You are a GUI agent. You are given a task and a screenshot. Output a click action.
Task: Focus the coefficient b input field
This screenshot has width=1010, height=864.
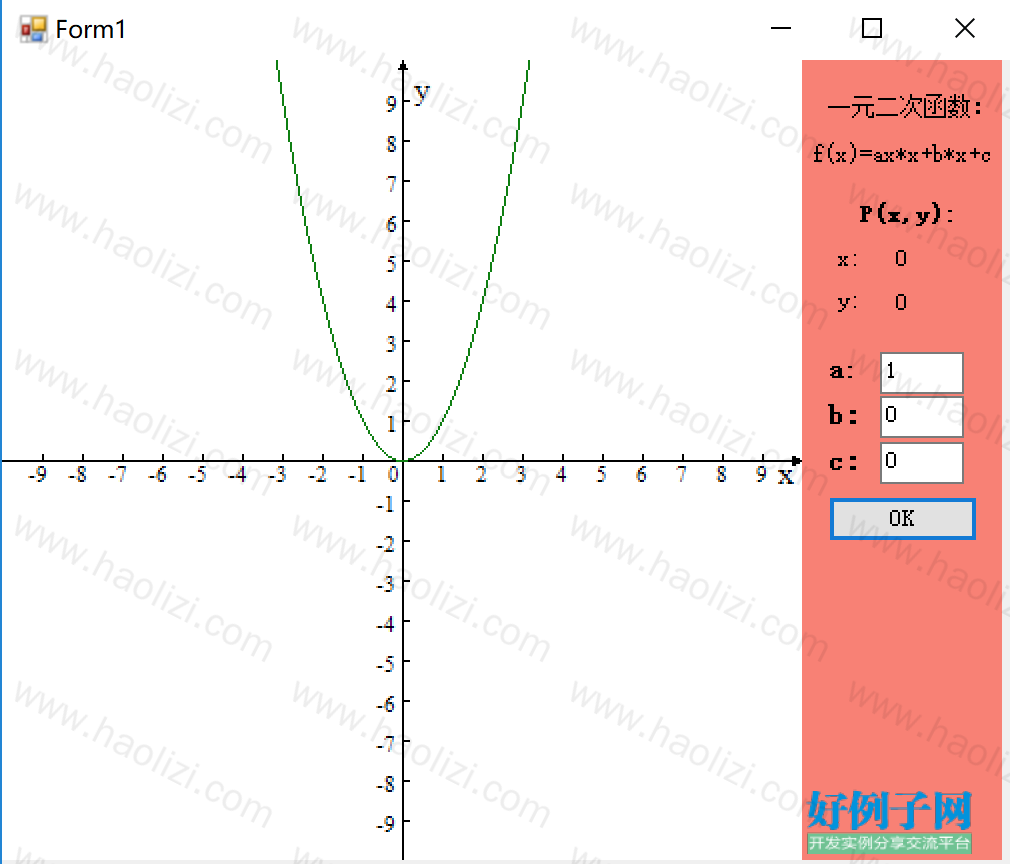(922, 416)
